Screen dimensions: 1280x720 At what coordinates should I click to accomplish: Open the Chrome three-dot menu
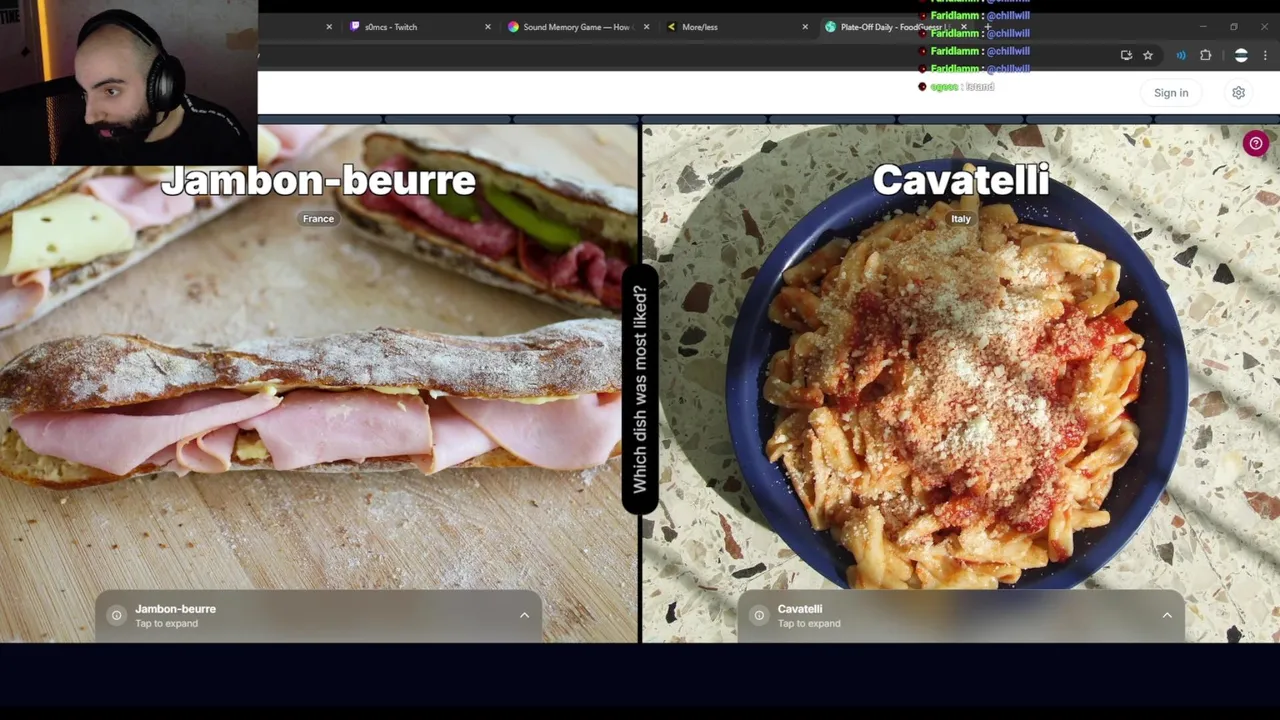pos(1266,55)
